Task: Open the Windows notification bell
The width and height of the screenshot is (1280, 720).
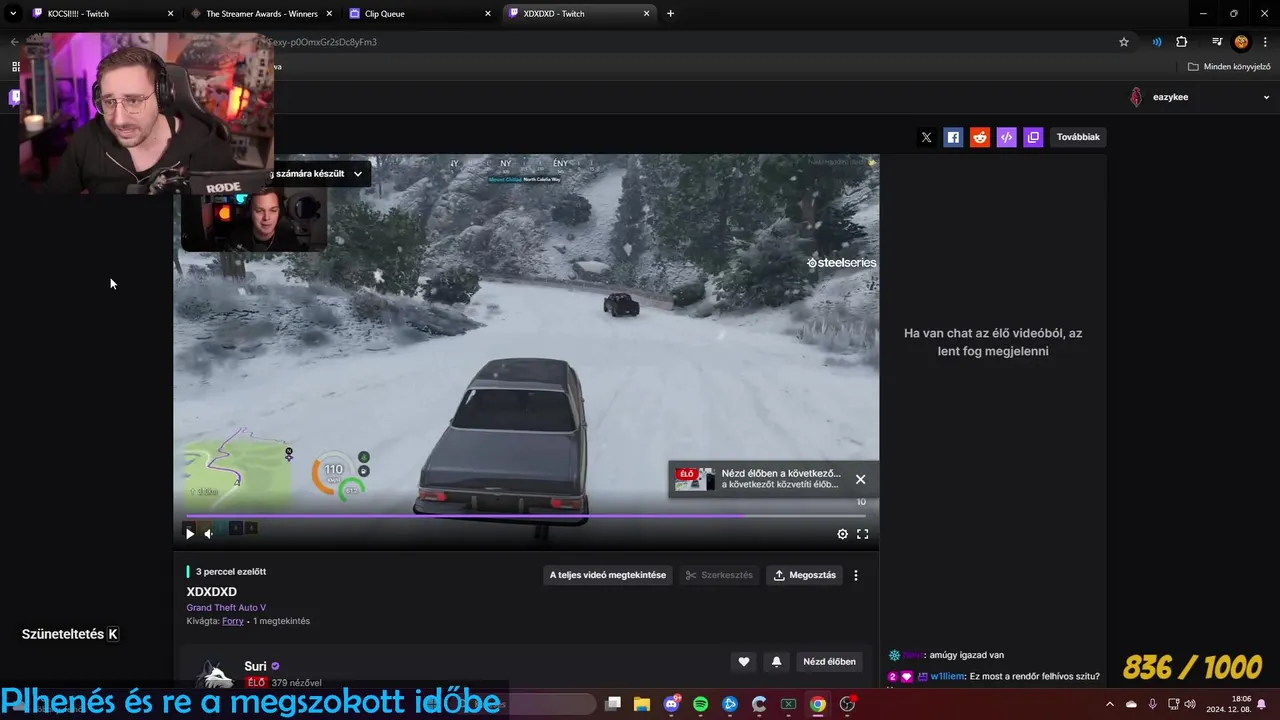Action: pos(1262,704)
